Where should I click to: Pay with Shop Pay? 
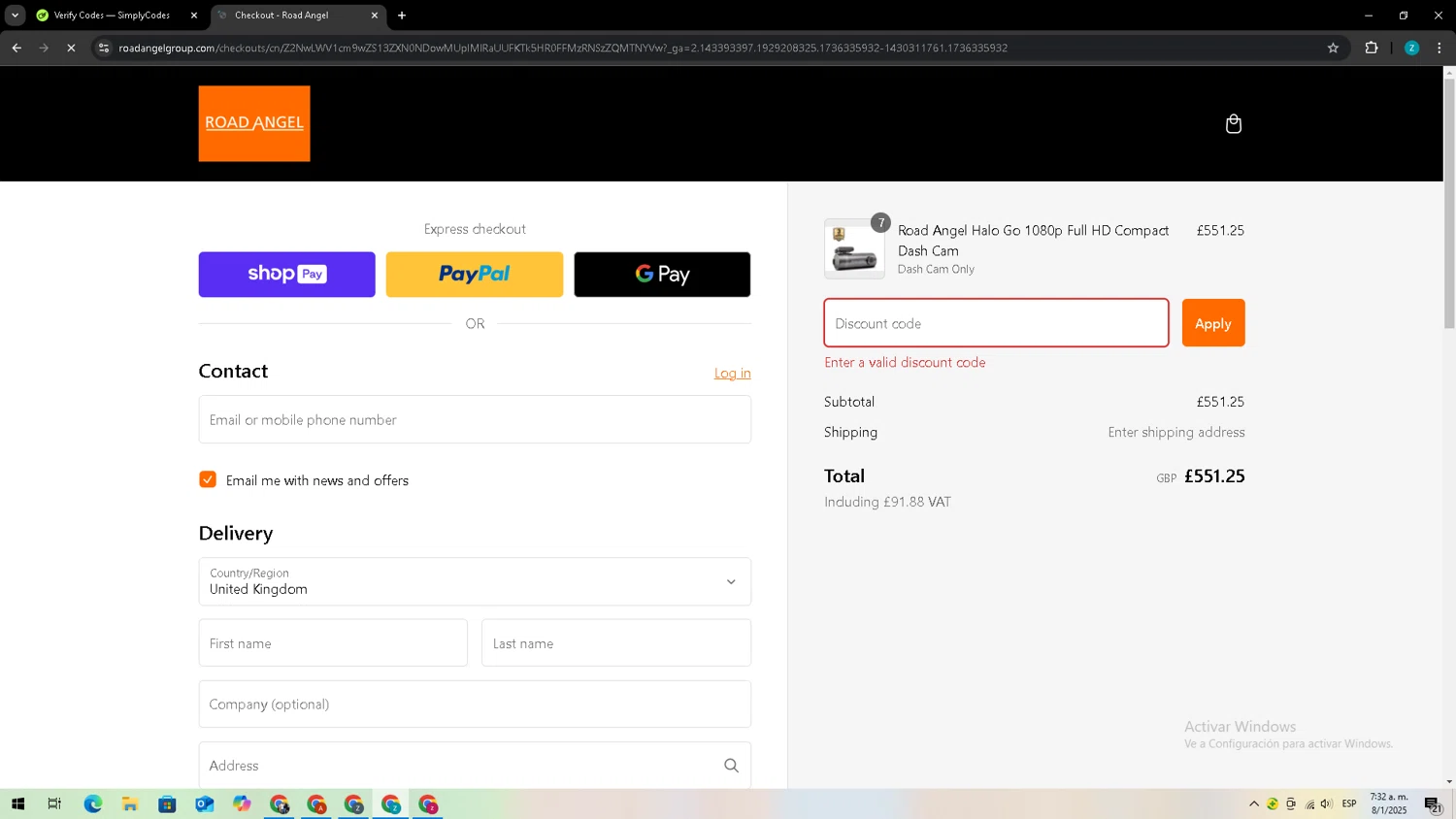(x=286, y=274)
